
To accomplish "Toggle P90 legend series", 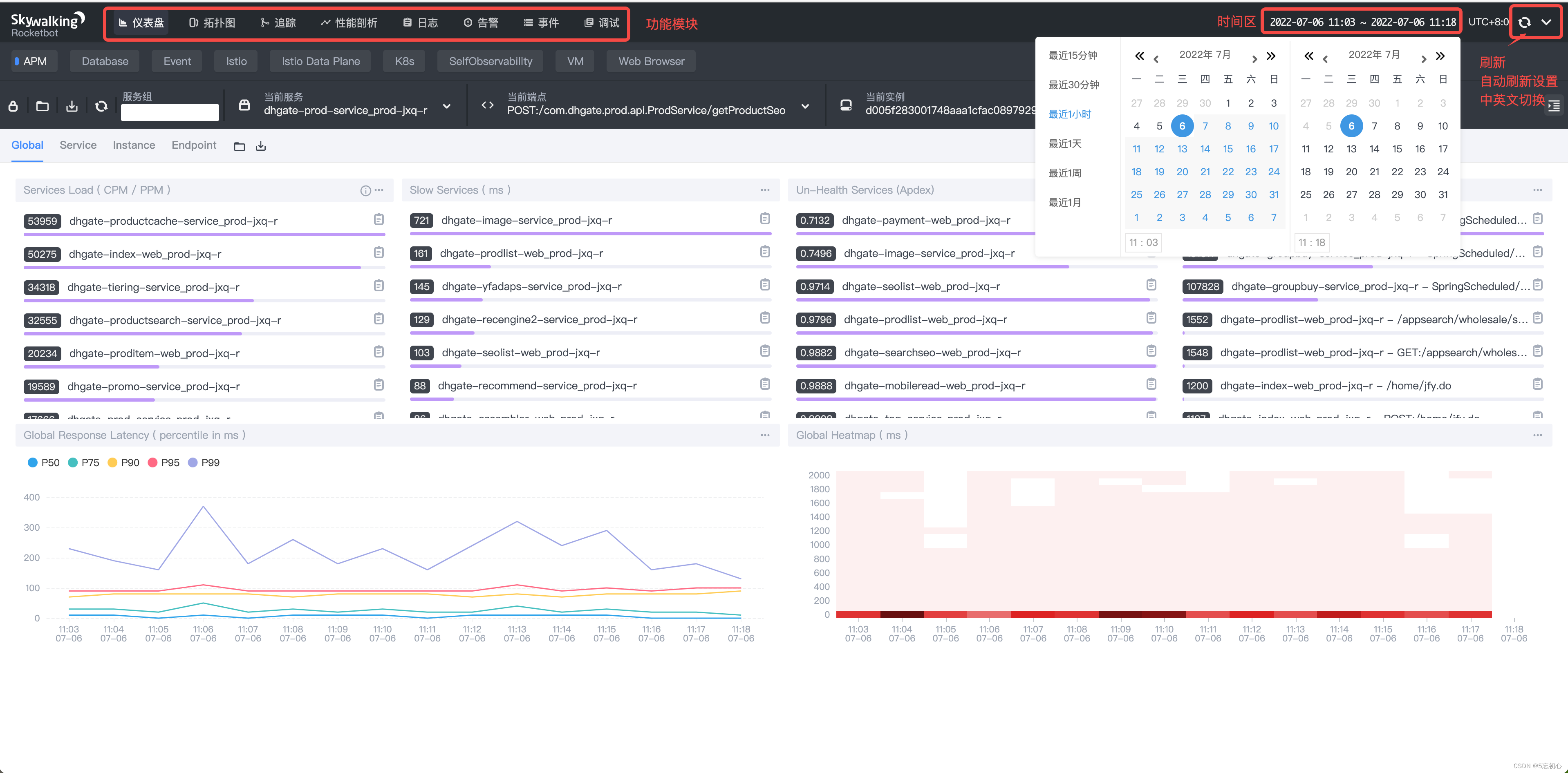I will 123,463.
